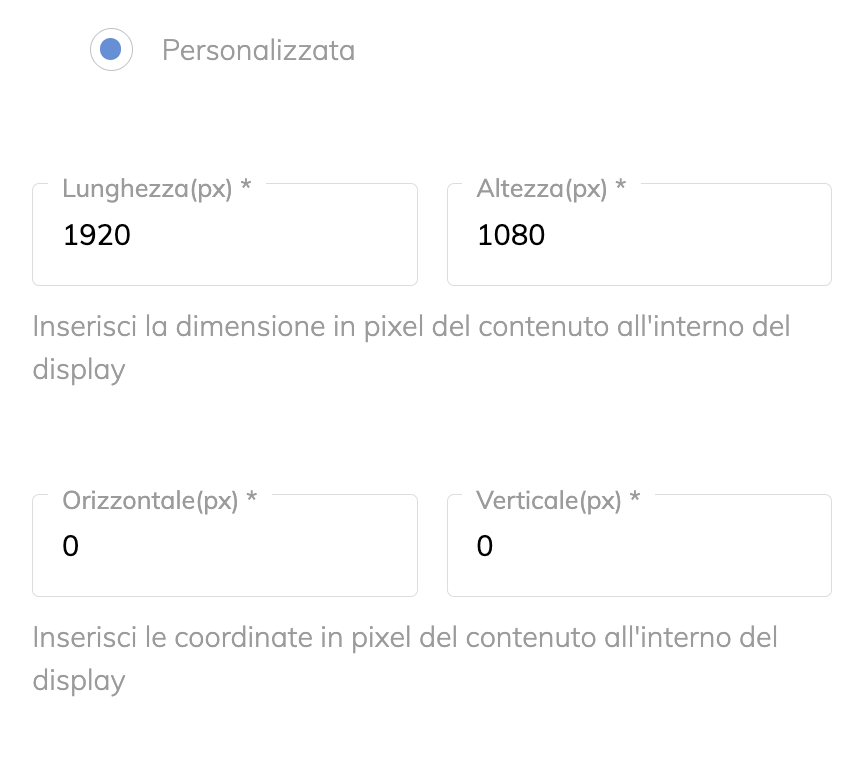The image size is (868, 758).
Task: Click the 0 value in Verticale
Action: 485,546
